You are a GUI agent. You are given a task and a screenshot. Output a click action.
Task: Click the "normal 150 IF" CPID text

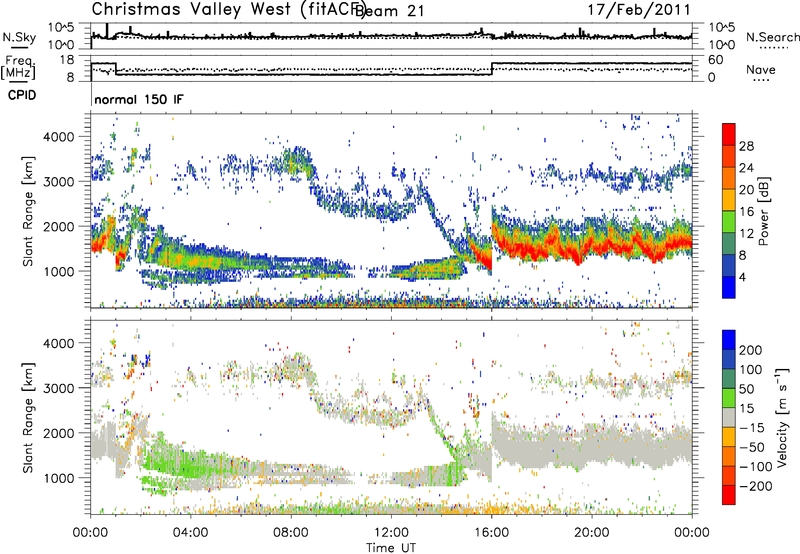tap(139, 99)
